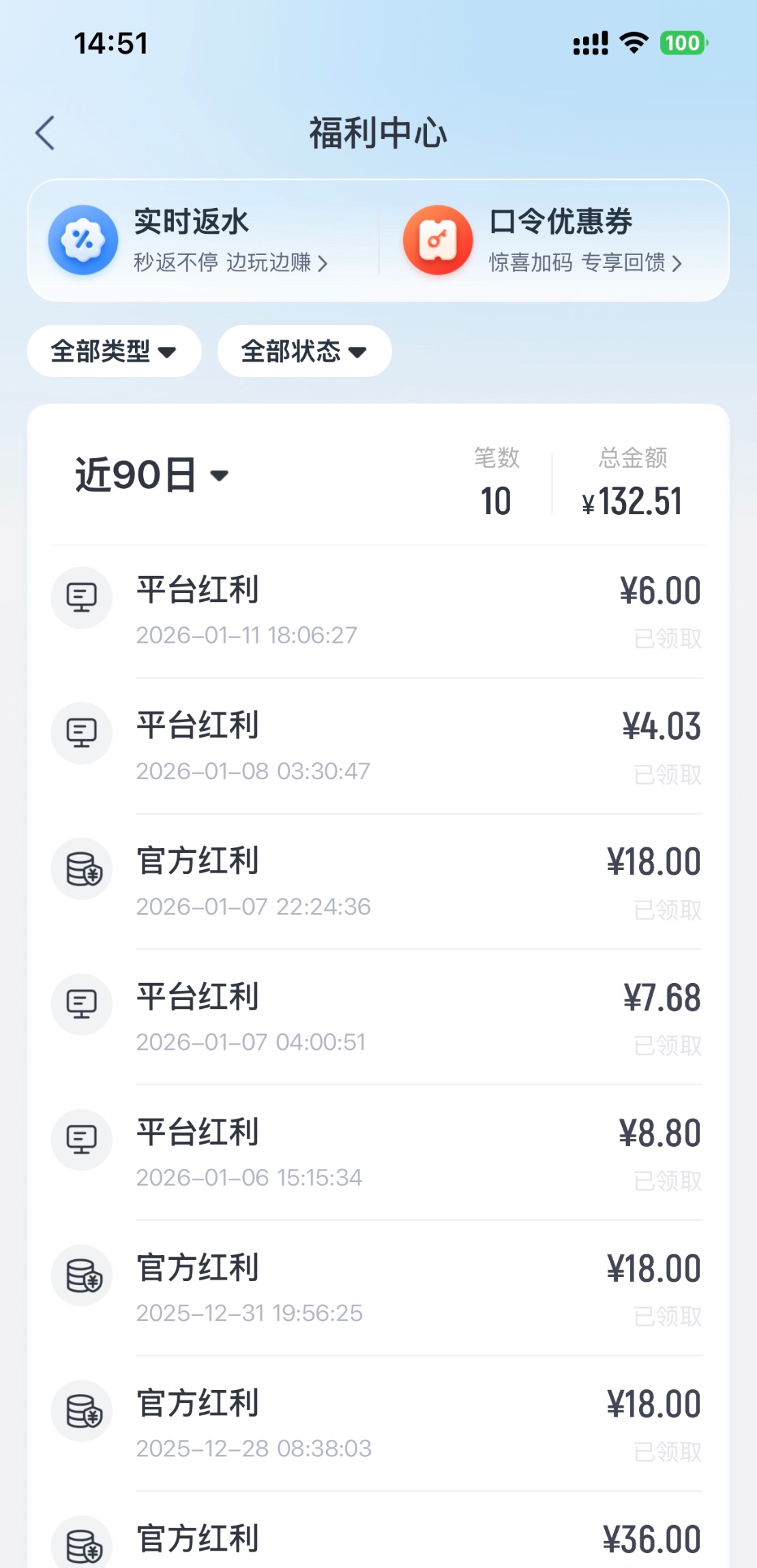
Task: Tap the red key coupon icon
Action: [x=438, y=240]
